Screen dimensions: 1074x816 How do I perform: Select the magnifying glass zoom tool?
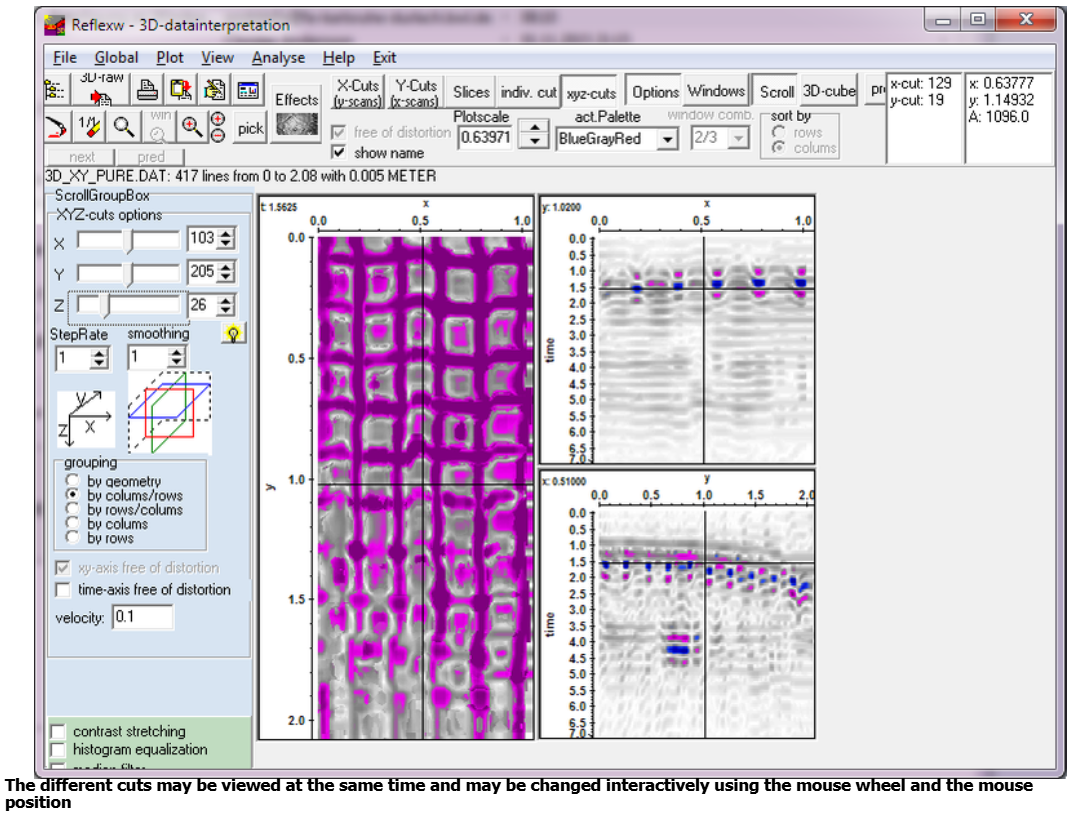(123, 126)
